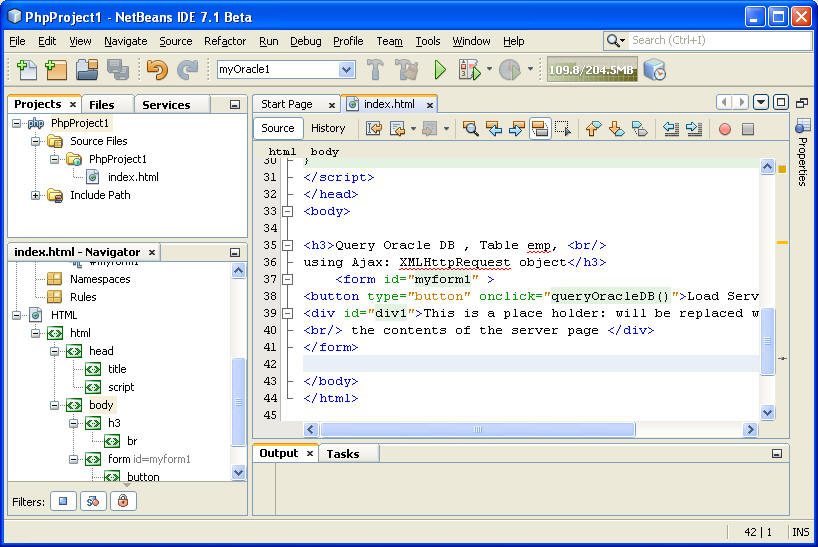Click the memory usage bar 109.8/204.5MB
Viewport: 818px width, 547px height.
[x=592, y=70]
